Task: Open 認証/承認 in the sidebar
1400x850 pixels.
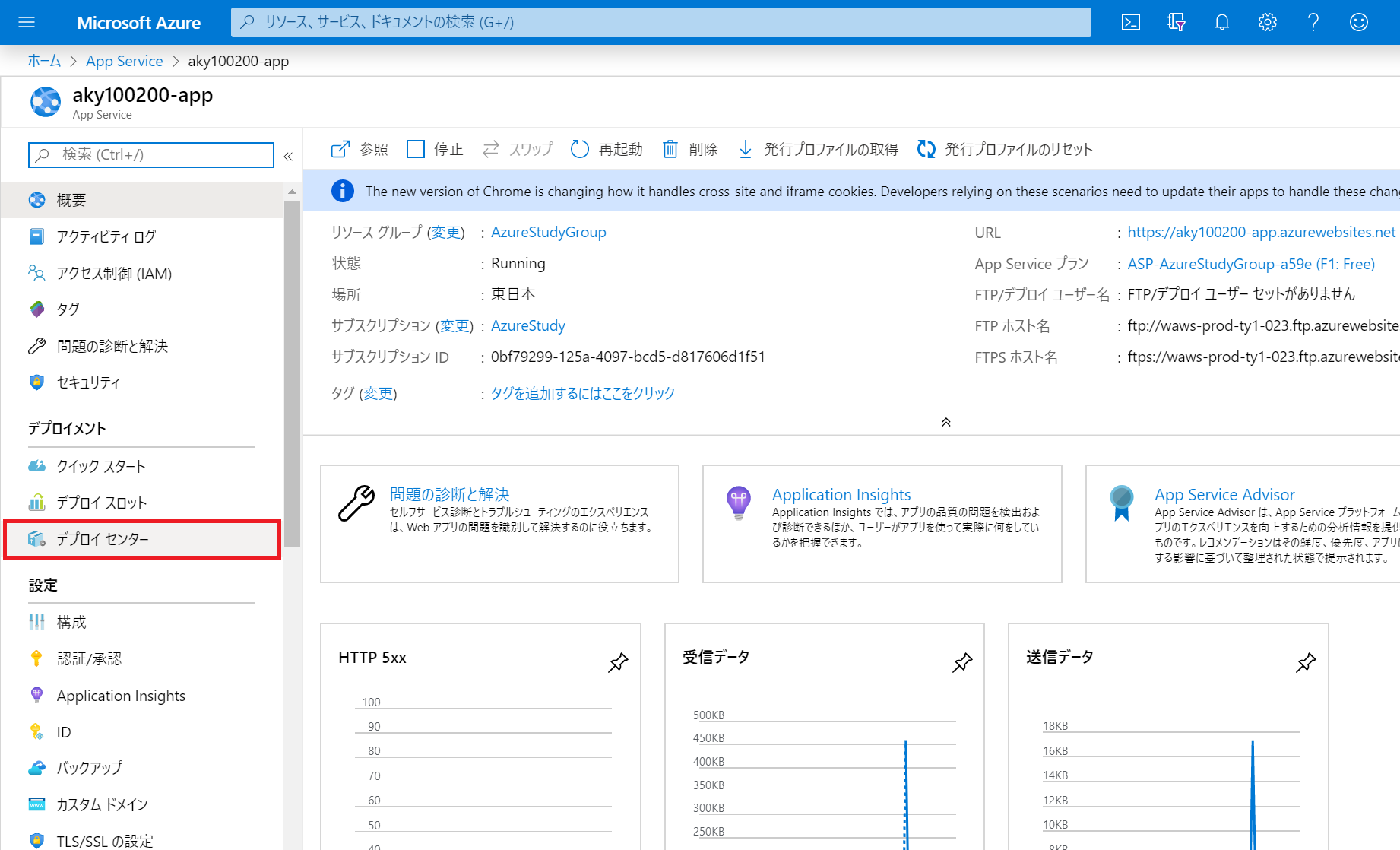Action: 141,658
